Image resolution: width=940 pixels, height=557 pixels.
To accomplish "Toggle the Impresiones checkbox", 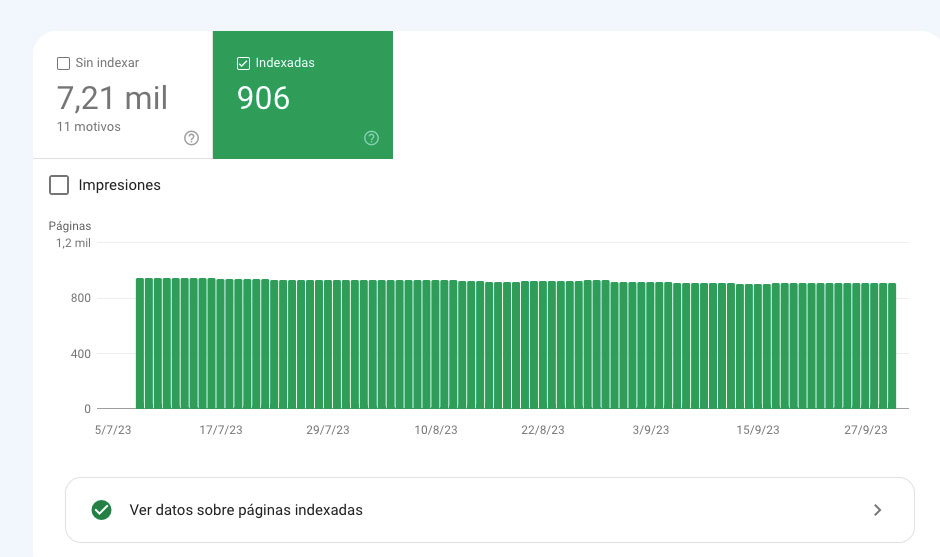I will [59, 185].
